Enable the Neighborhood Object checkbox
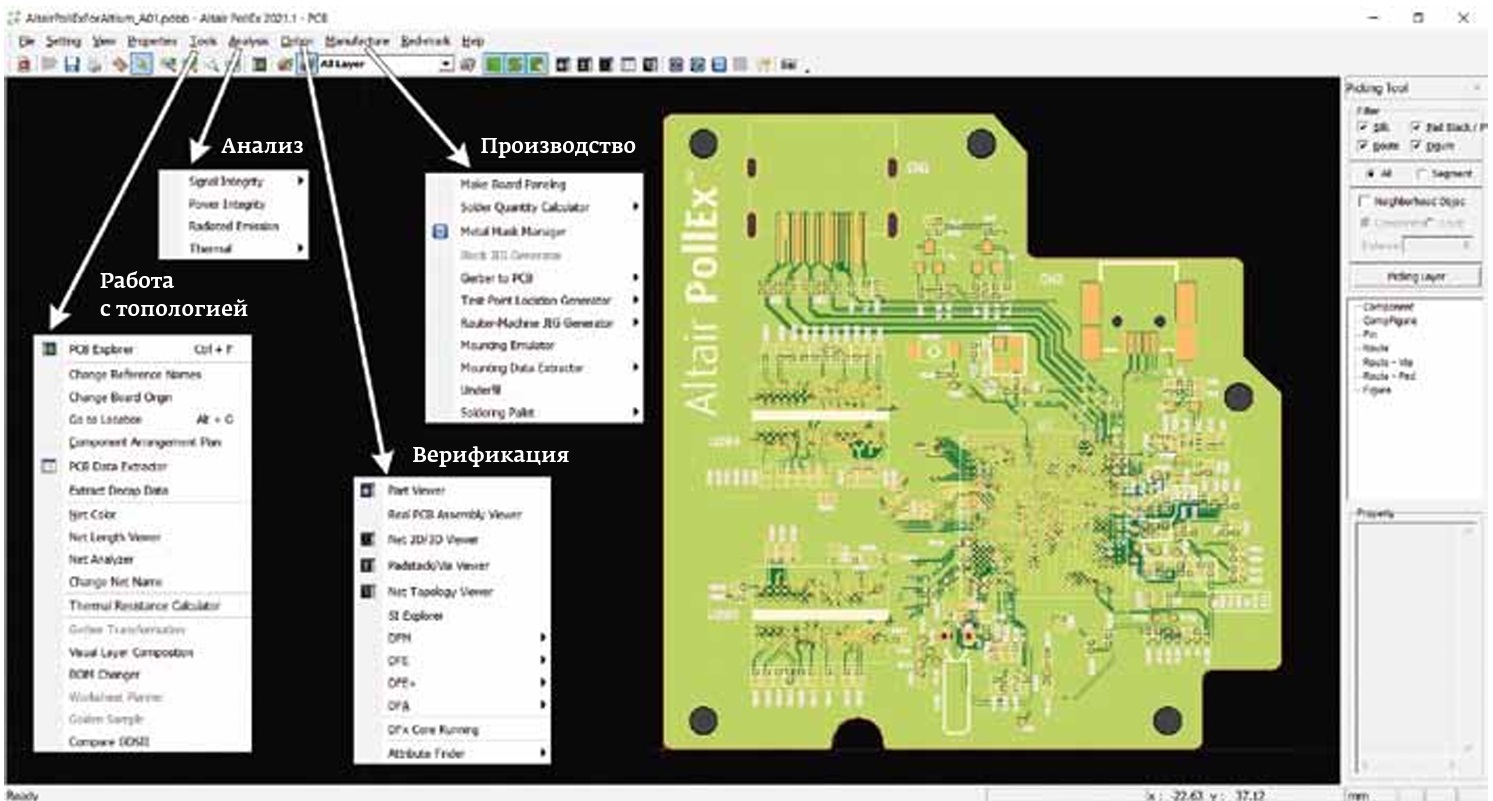 pyautogui.click(x=1363, y=201)
